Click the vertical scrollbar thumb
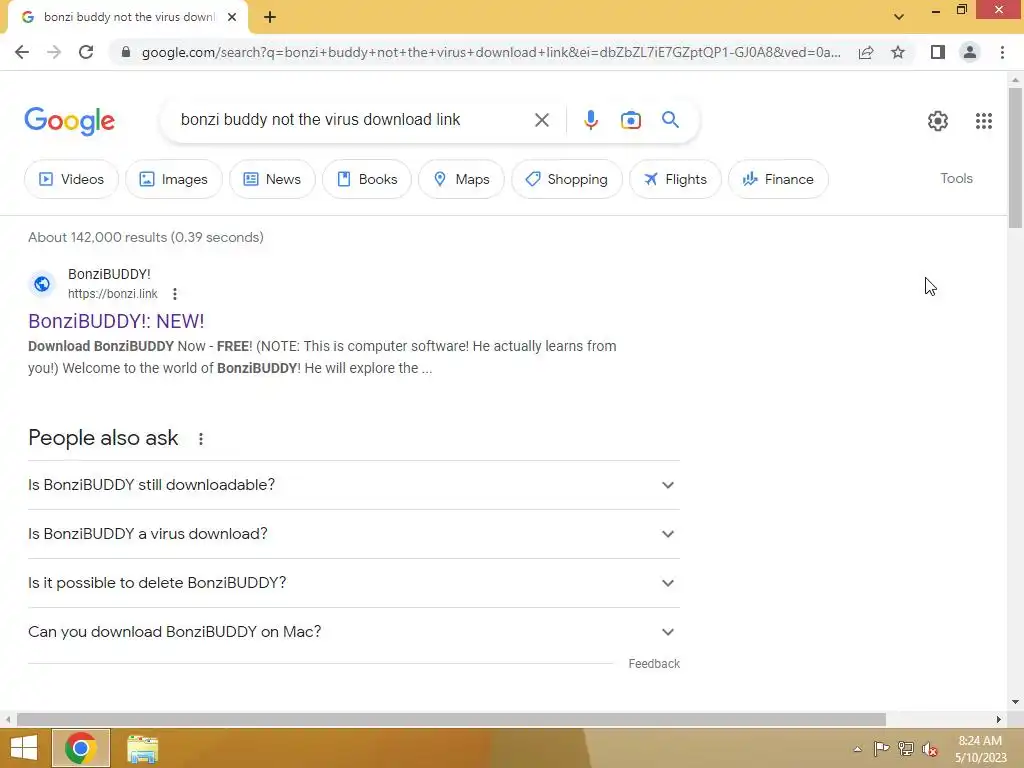Viewport: 1024px width, 768px height. (x=1015, y=157)
